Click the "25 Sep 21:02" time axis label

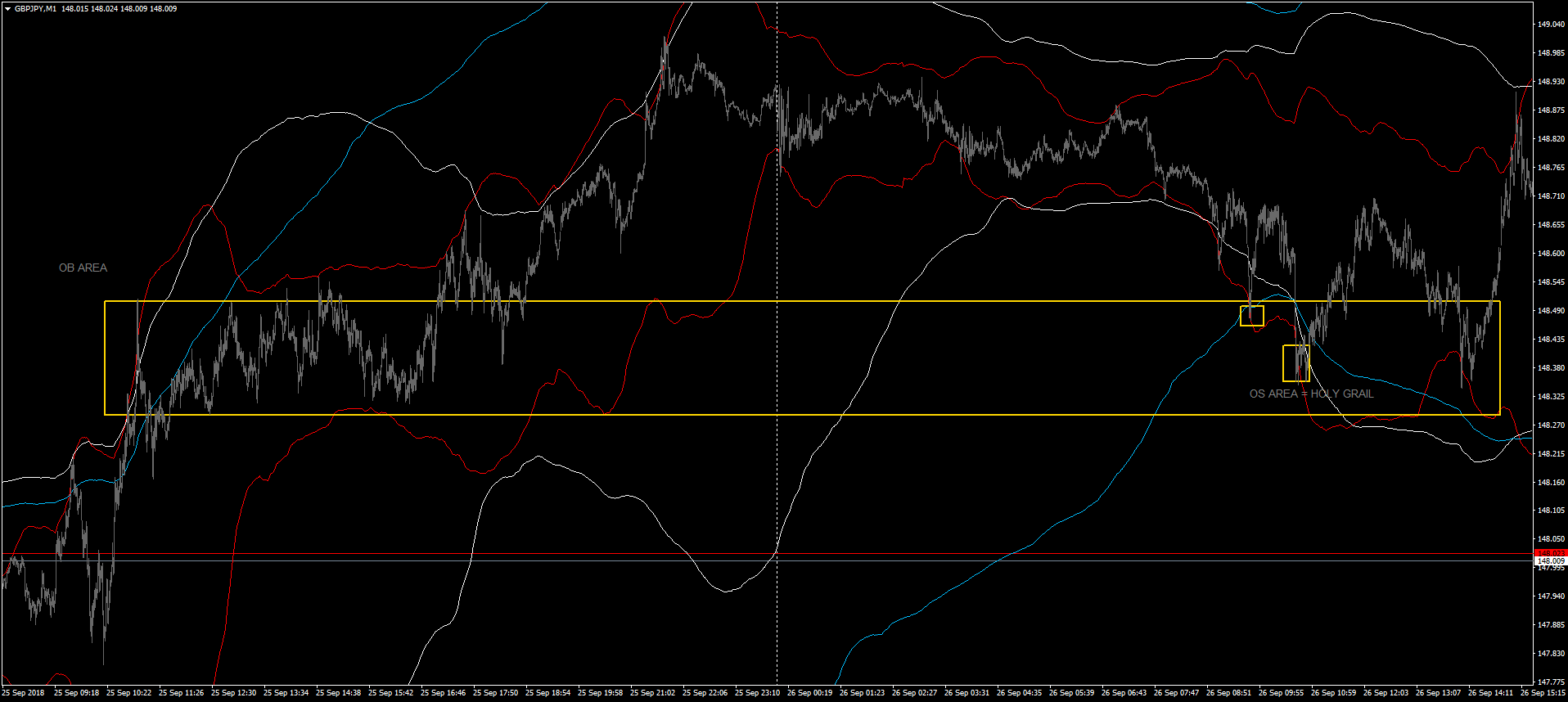652,693
